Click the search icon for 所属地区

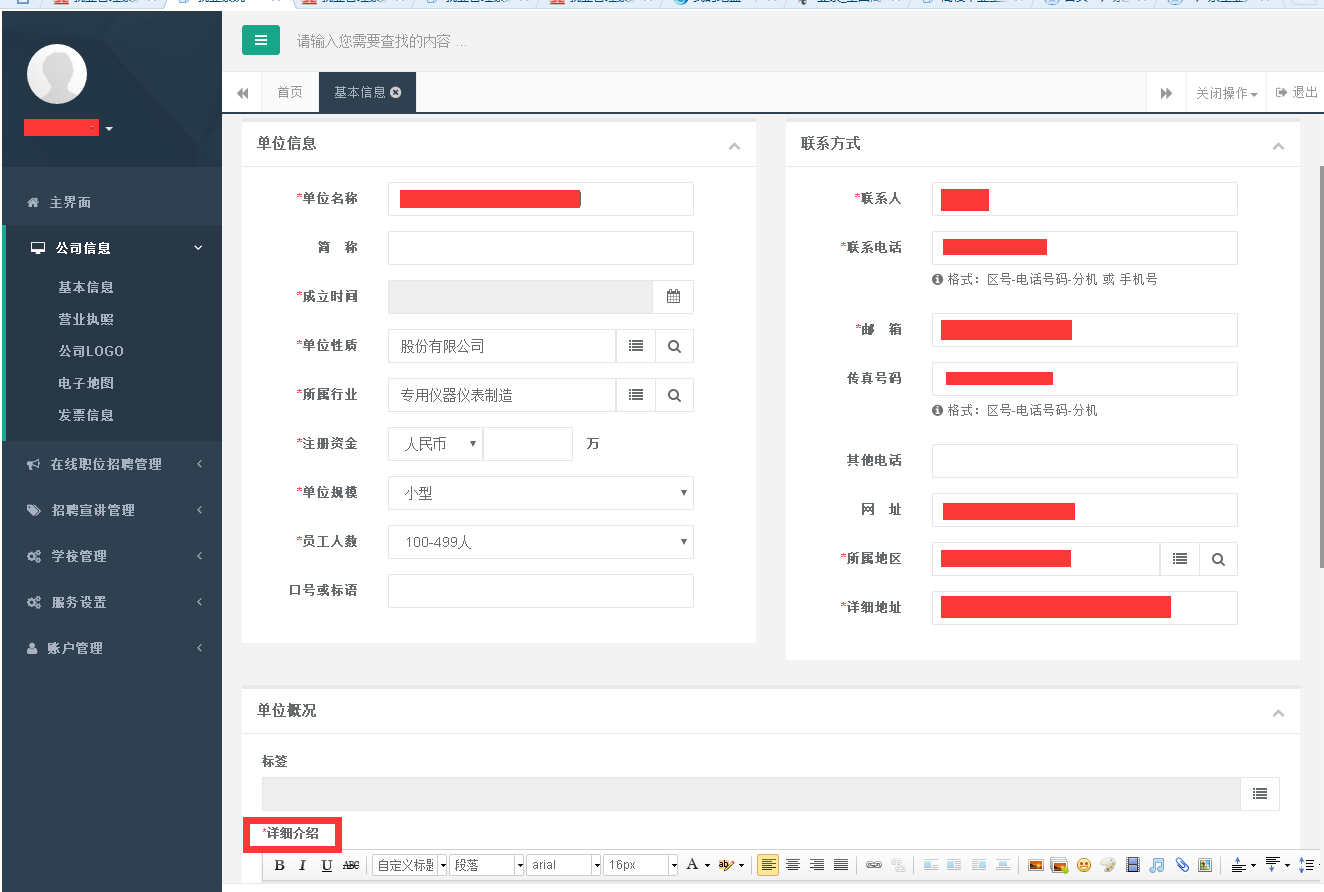click(x=1218, y=559)
